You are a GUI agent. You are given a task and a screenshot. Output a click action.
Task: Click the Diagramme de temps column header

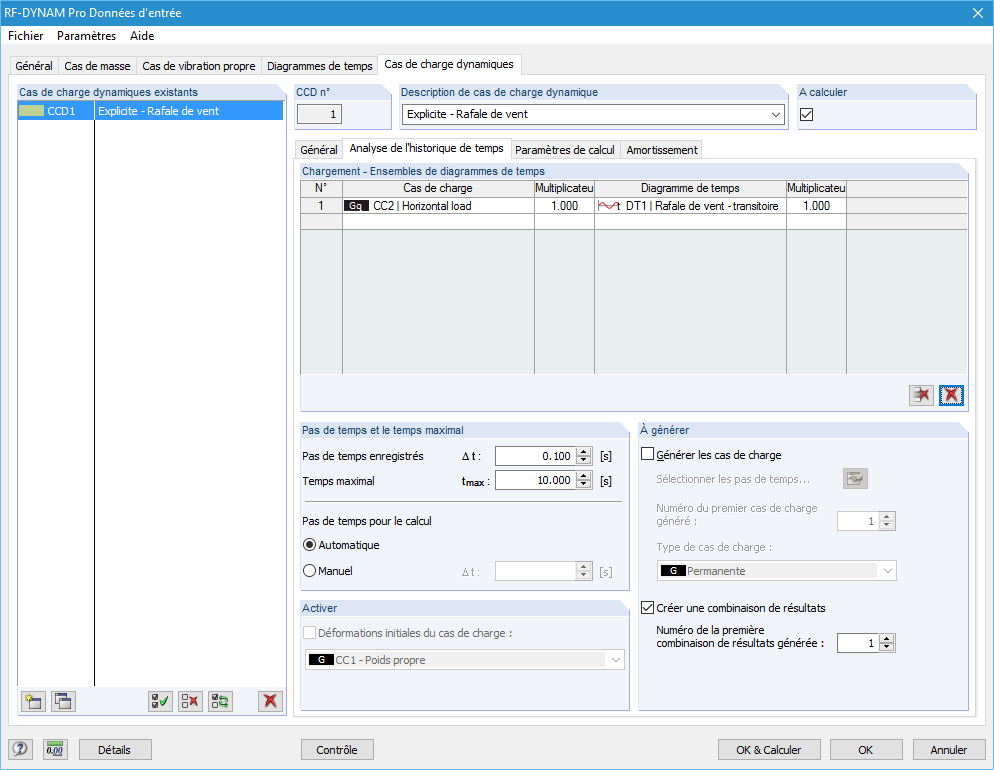pyautogui.click(x=690, y=188)
